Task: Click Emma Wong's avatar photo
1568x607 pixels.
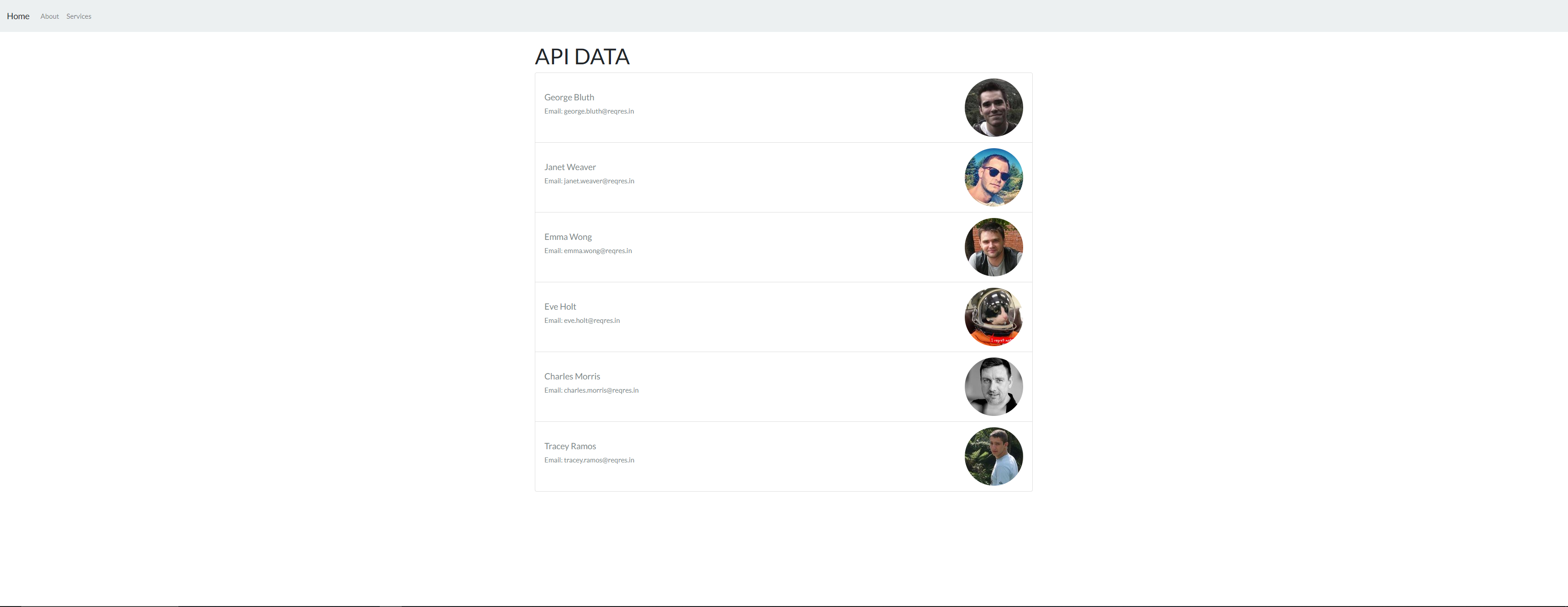Action: pos(994,247)
